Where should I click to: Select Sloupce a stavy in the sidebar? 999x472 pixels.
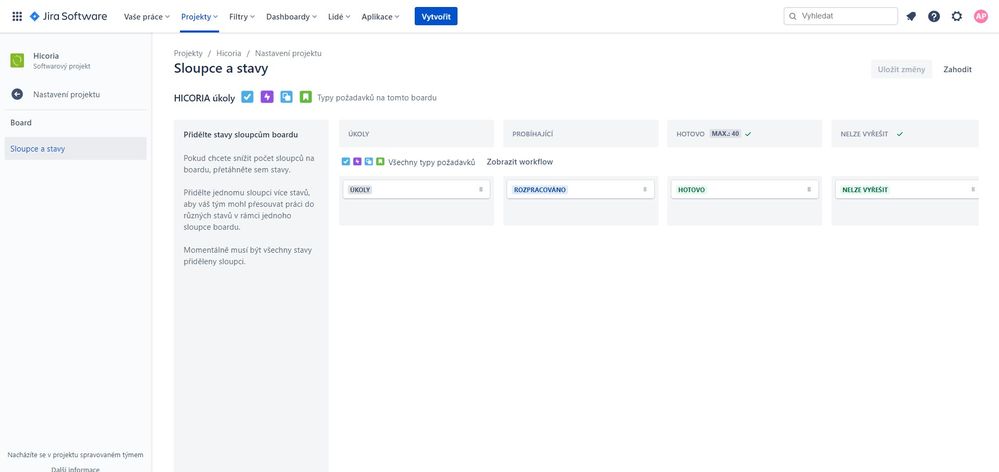(75, 148)
